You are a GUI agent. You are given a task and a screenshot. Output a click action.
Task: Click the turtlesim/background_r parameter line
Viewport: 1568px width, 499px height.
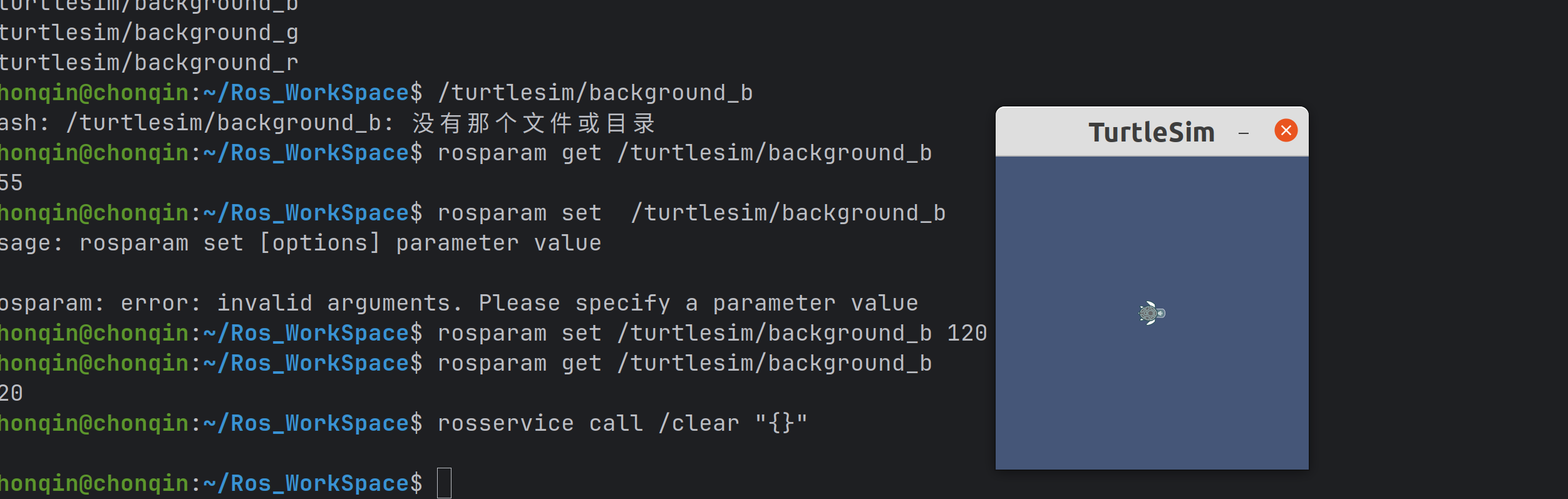(x=149, y=63)
